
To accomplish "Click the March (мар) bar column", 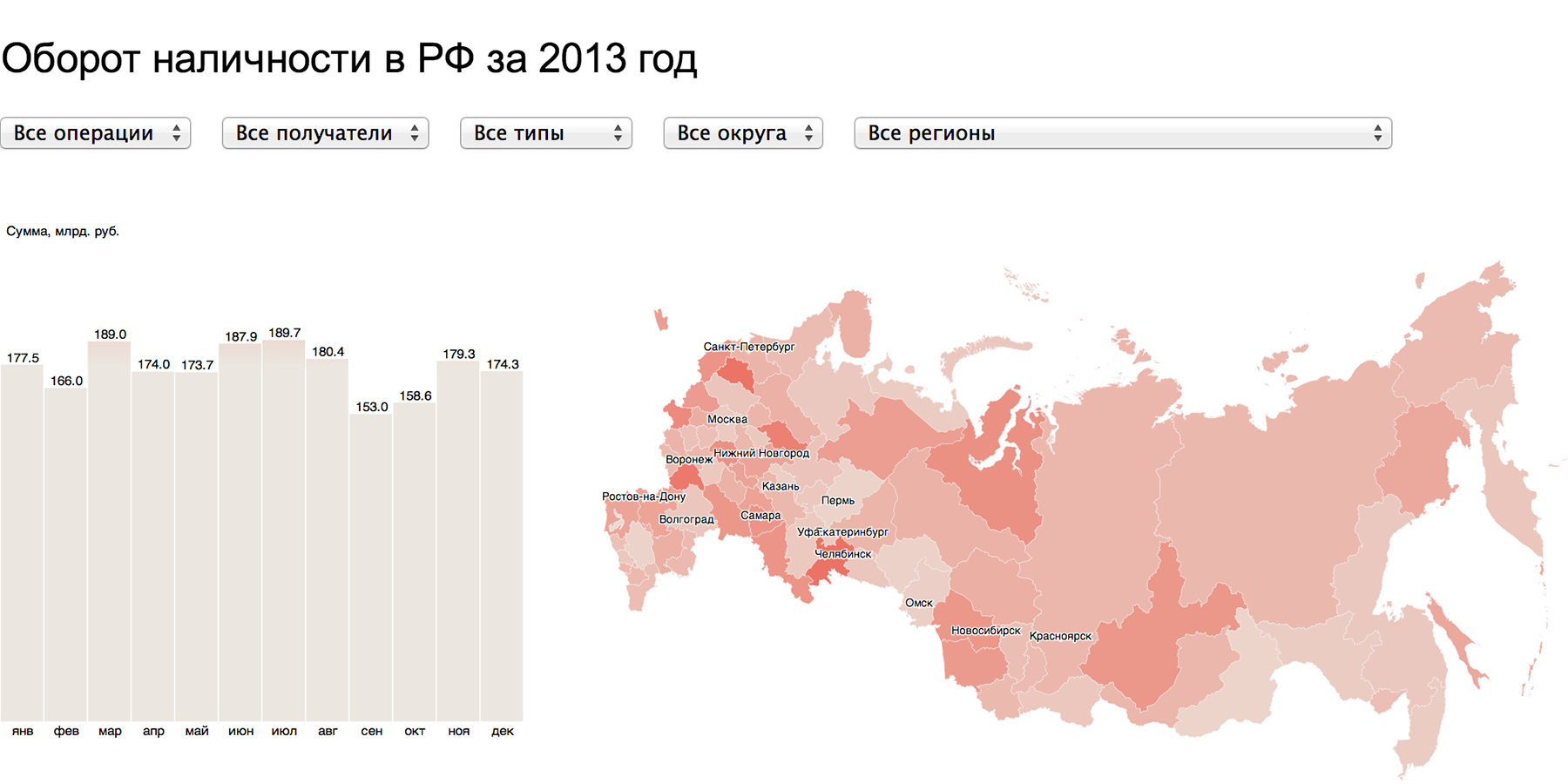I will click(x=110, y=531).
